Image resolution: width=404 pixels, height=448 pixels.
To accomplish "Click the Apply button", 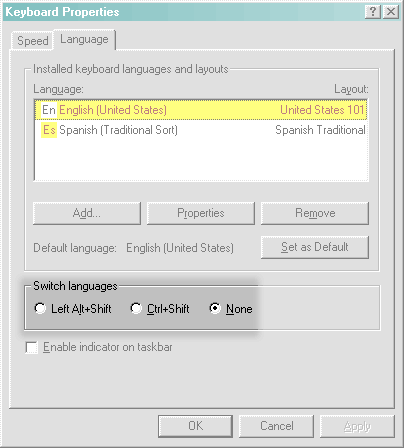I will tap(357, 426).
